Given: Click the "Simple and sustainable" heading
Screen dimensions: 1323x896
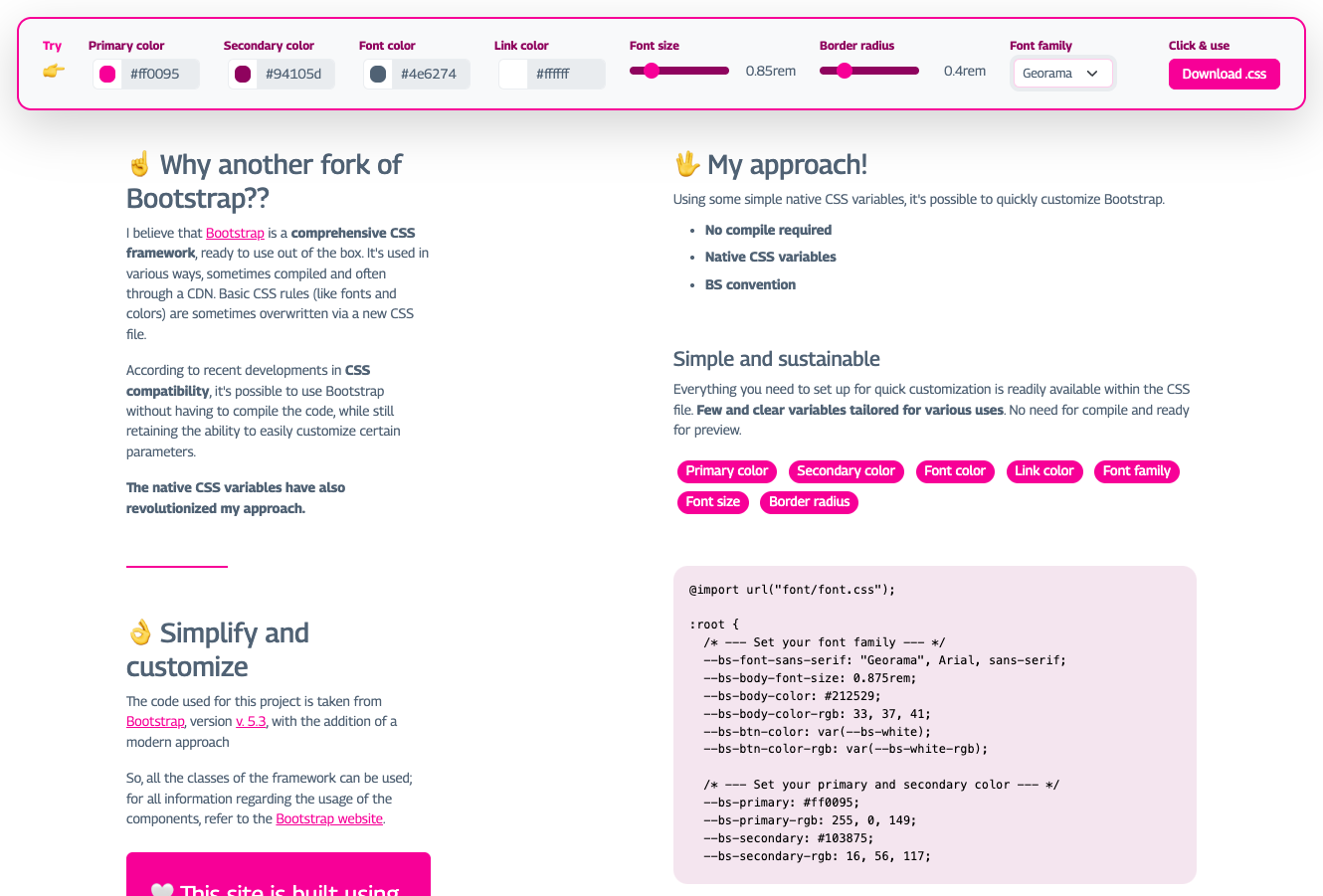Looking at the screenshot, I should [x=777, y=359].
